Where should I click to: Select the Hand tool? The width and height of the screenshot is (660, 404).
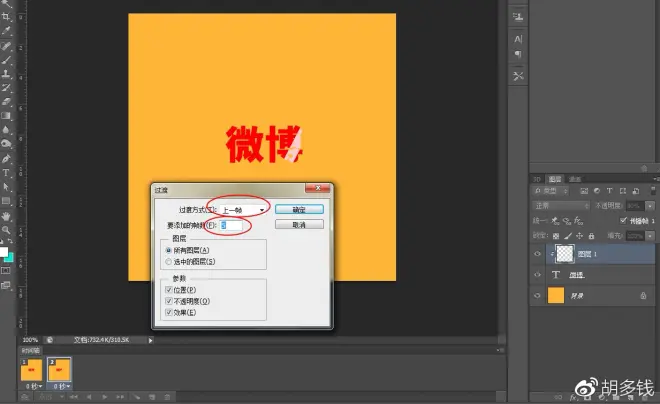pyautogui.click(x=6, y=216)
